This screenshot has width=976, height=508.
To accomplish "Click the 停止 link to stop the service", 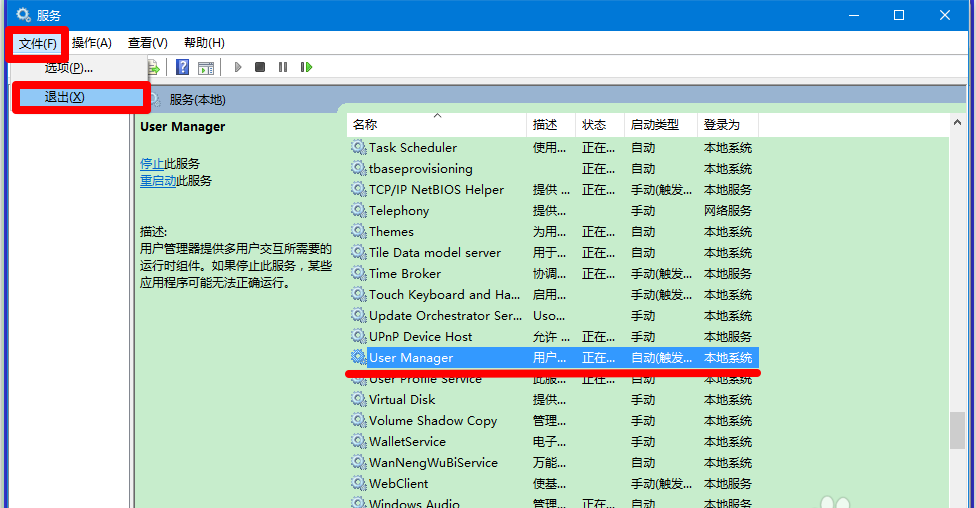I will tap(152, 164).
